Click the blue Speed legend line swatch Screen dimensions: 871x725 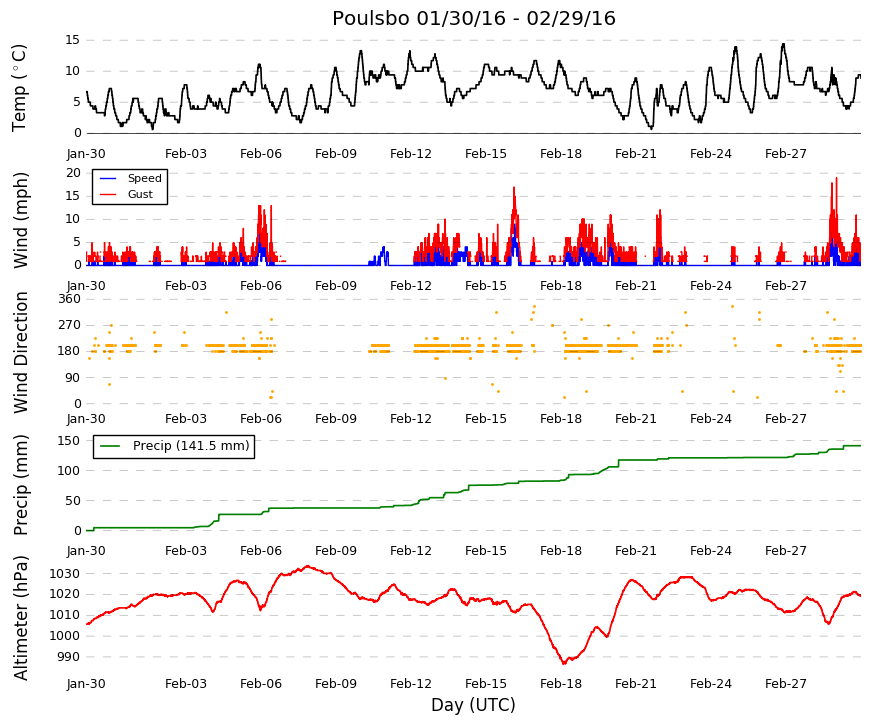[x=108, y=178]
